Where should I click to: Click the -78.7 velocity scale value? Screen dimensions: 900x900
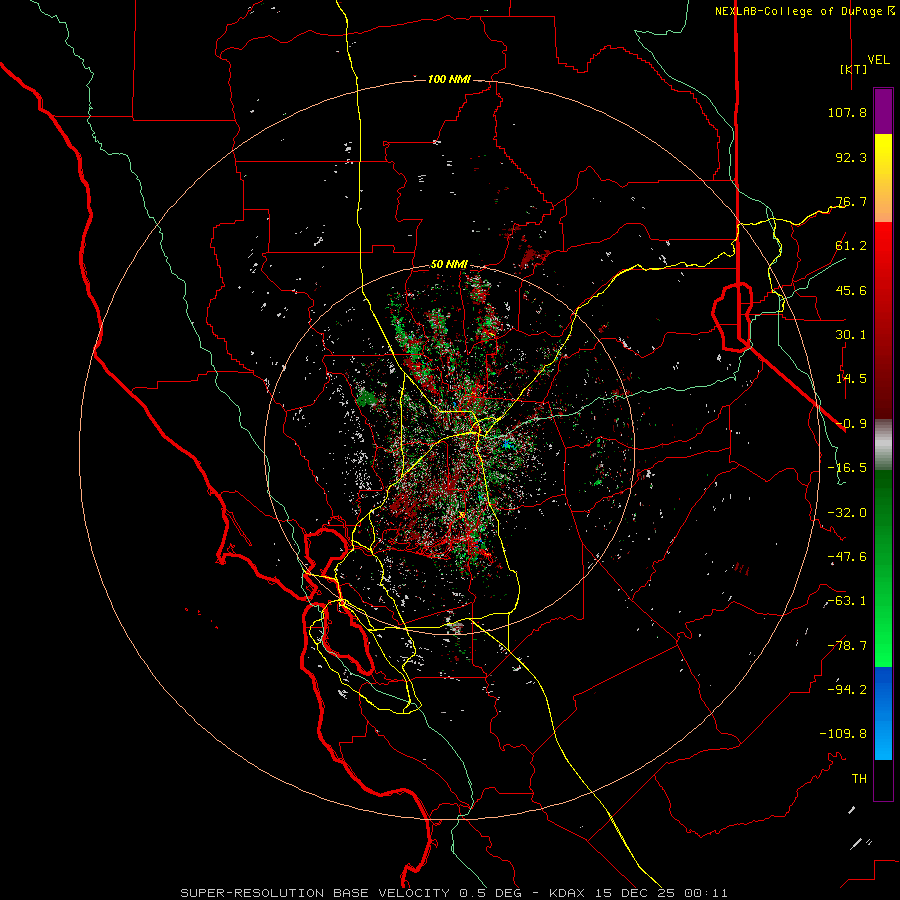point(847,646)
